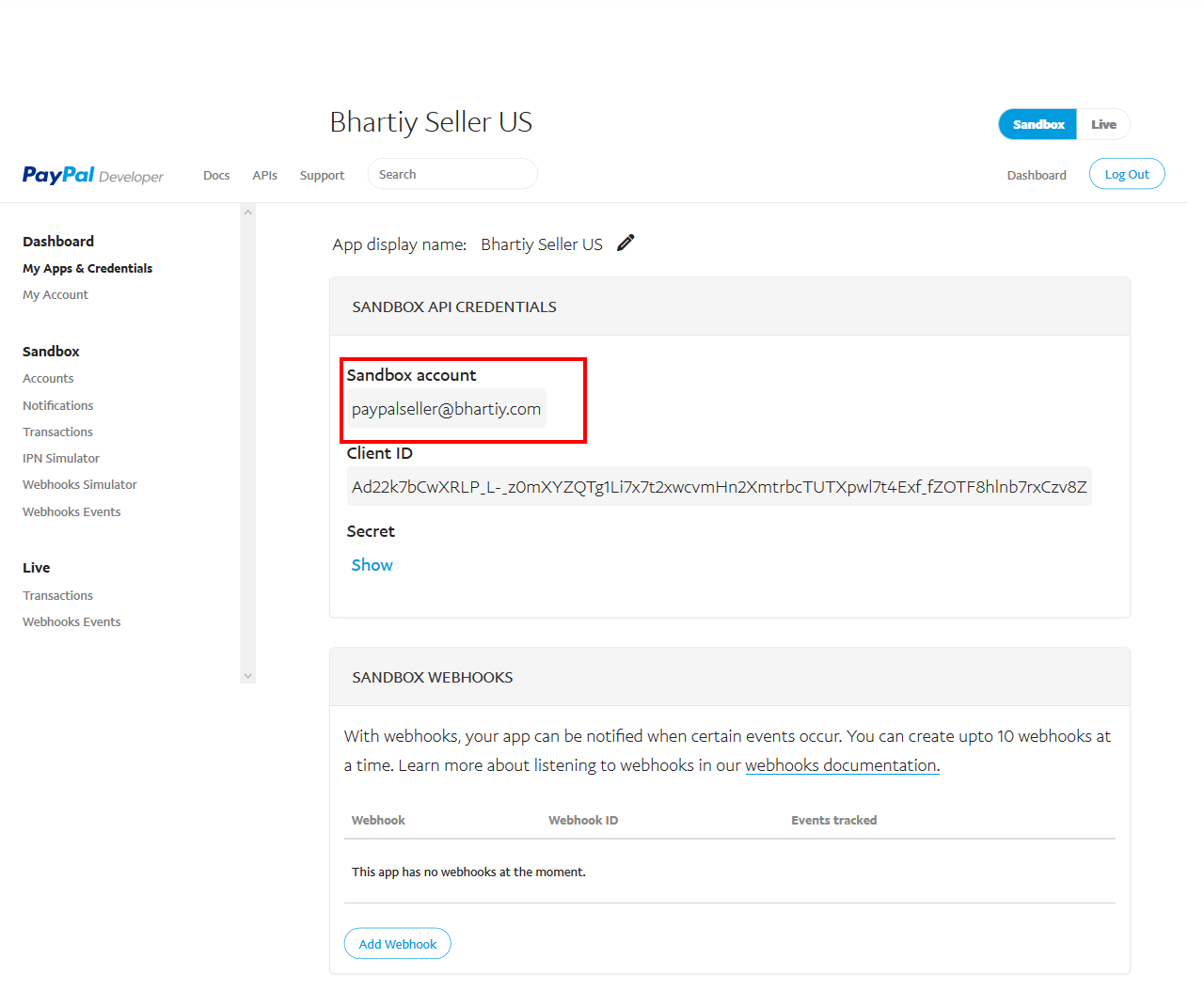This screenshot has height=990, width=1204.
Task: Click the Log Out button
Action: [x=1127, y=174]
